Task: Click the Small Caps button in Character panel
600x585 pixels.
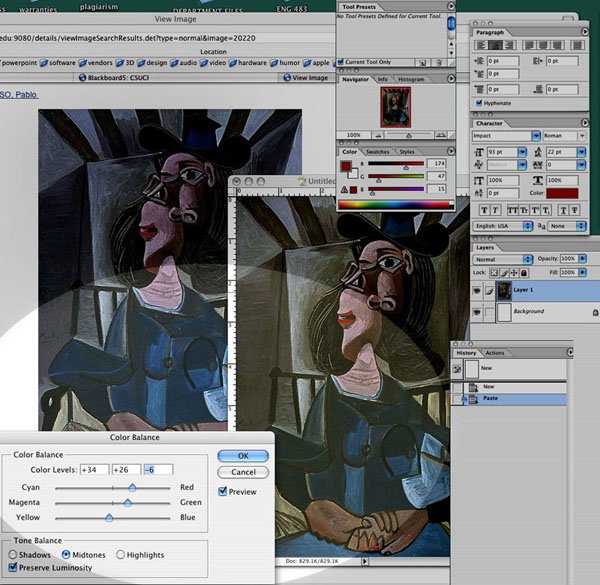Action: (x=523, y=210)
